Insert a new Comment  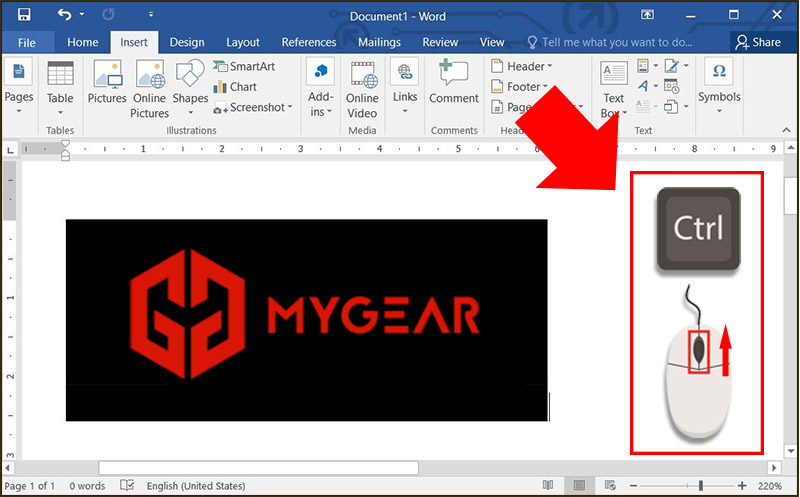click(454, 82)
